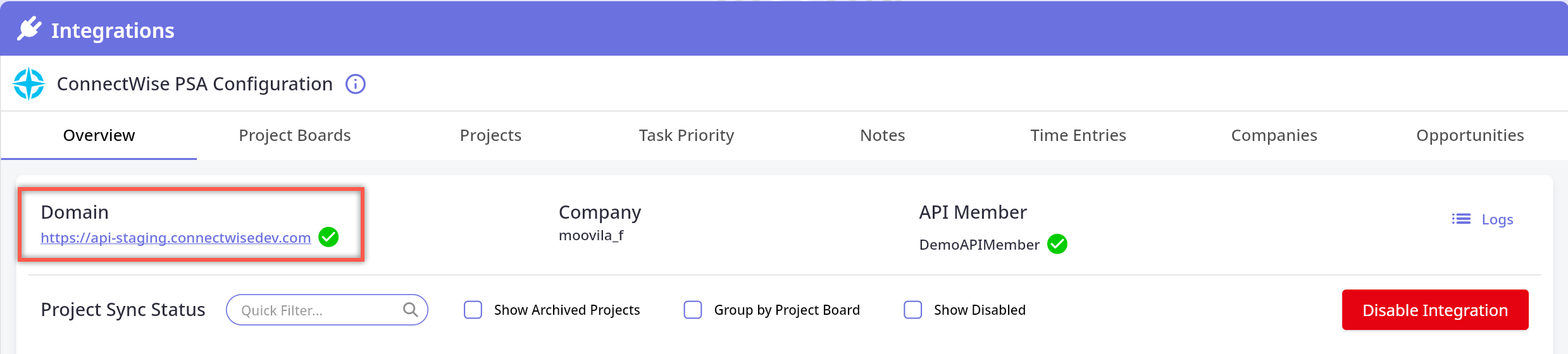Click the green checkmark beside Domain URL
1568x354 pixels.
click(328, 237)
